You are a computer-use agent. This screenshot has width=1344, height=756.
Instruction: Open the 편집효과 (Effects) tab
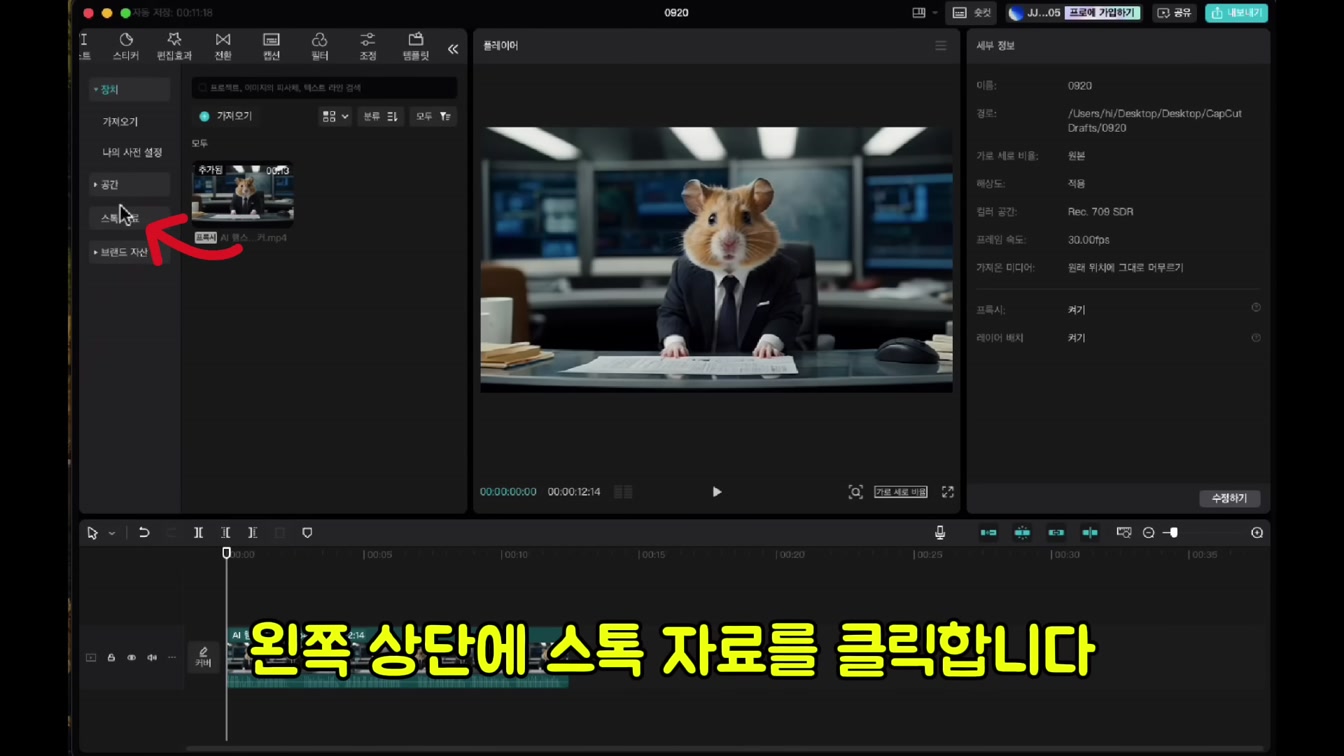pyautogui.click(x=174, y=46)
